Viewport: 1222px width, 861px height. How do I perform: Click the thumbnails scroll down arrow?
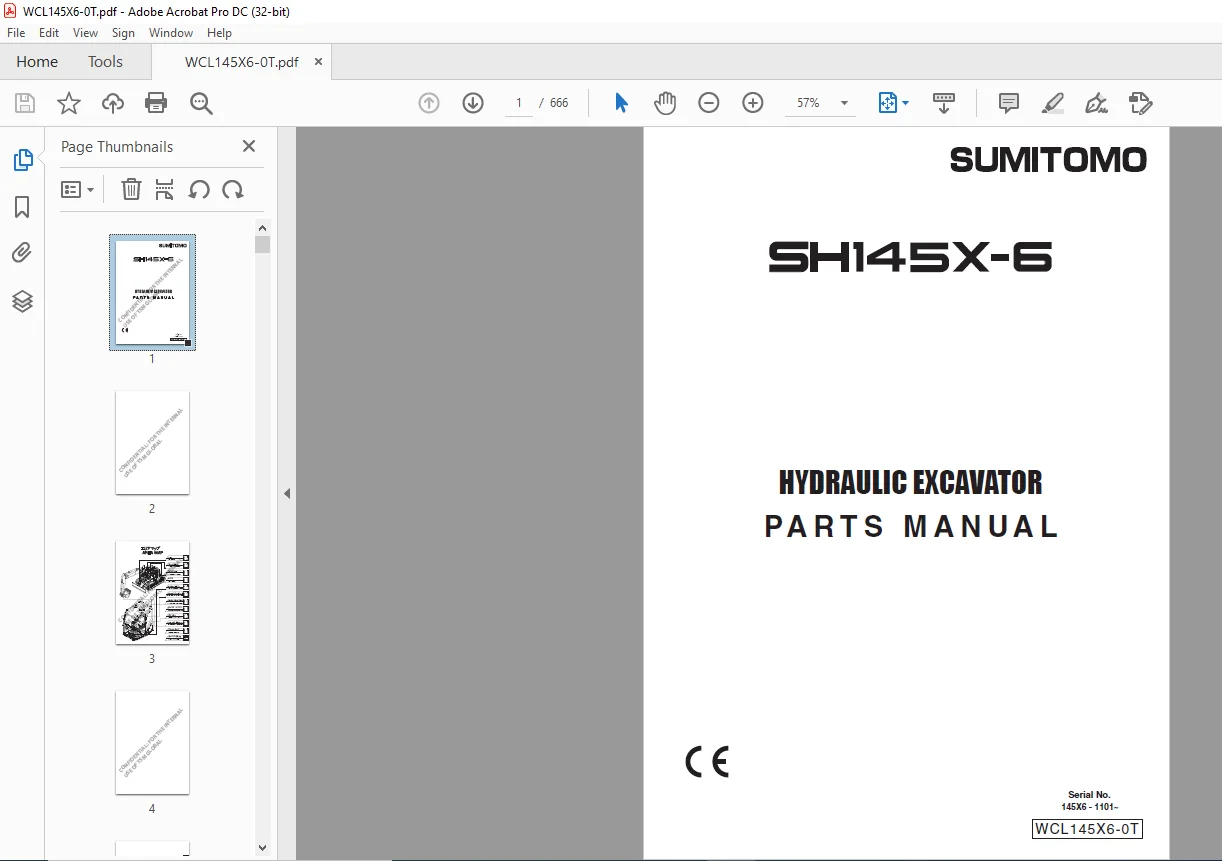pos(262,847)
